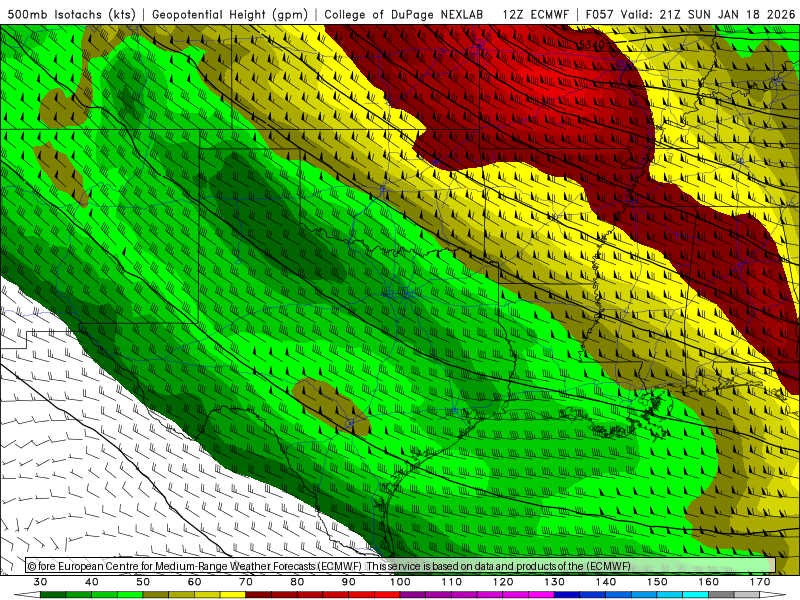The width and height of the screenshot is (800, 600).
Task: Click the 110 knot legend label
Action: 452,582
